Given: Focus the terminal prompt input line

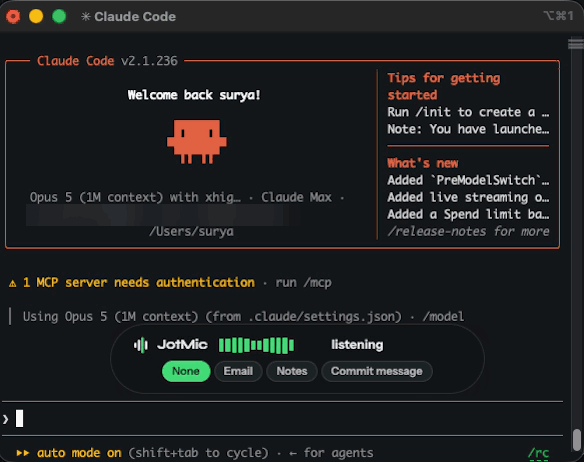Looking at the screenshot, I should tap(282, 418).
